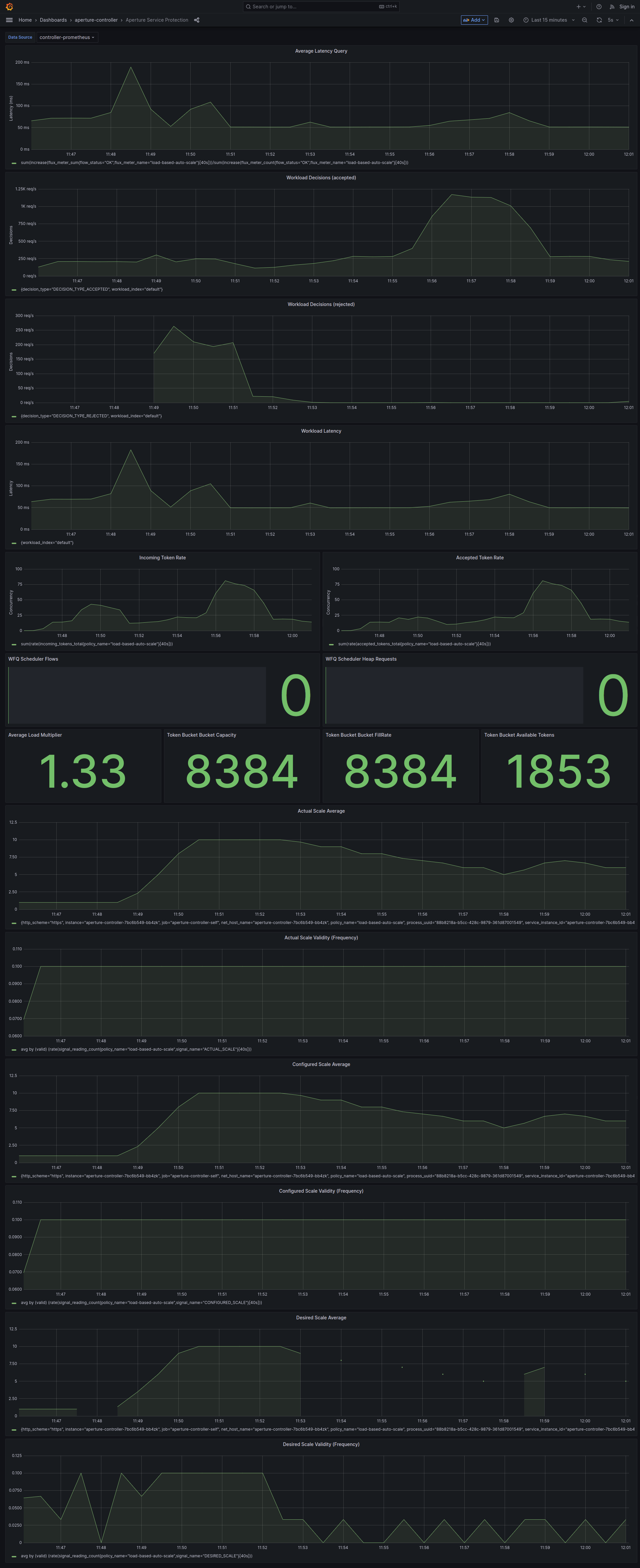Click the 0 value in WFQ Scheduler Heap Requests
640x1568 pixels.
613,695
